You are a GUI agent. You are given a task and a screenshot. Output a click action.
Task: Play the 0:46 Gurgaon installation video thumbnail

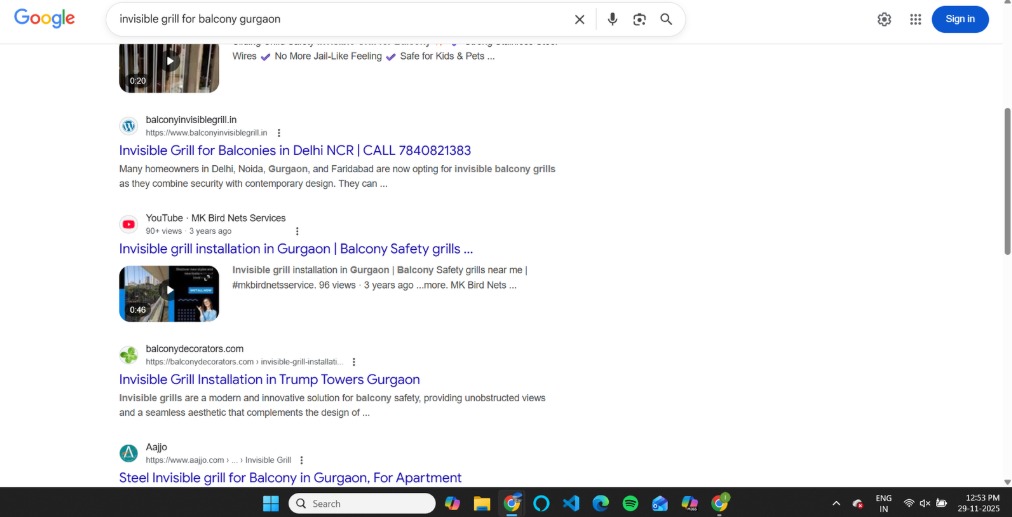point(169,293)
